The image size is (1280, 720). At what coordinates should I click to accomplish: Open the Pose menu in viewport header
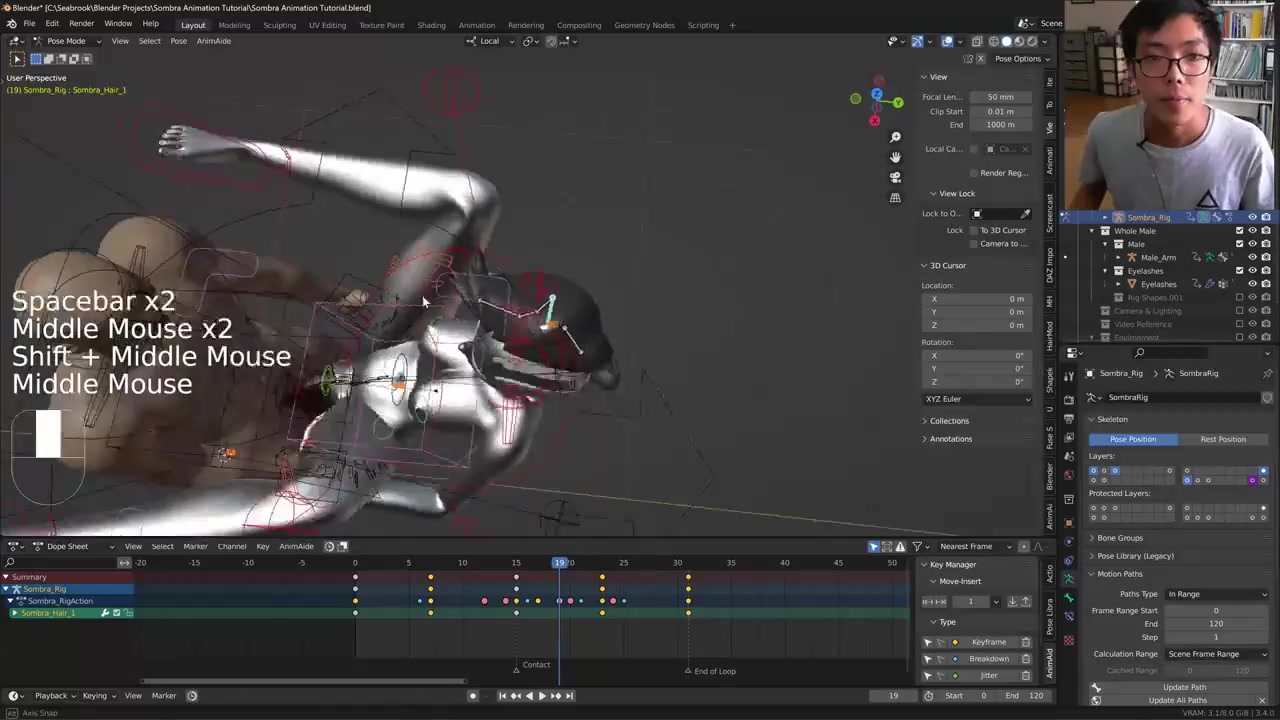click(178, 41)
